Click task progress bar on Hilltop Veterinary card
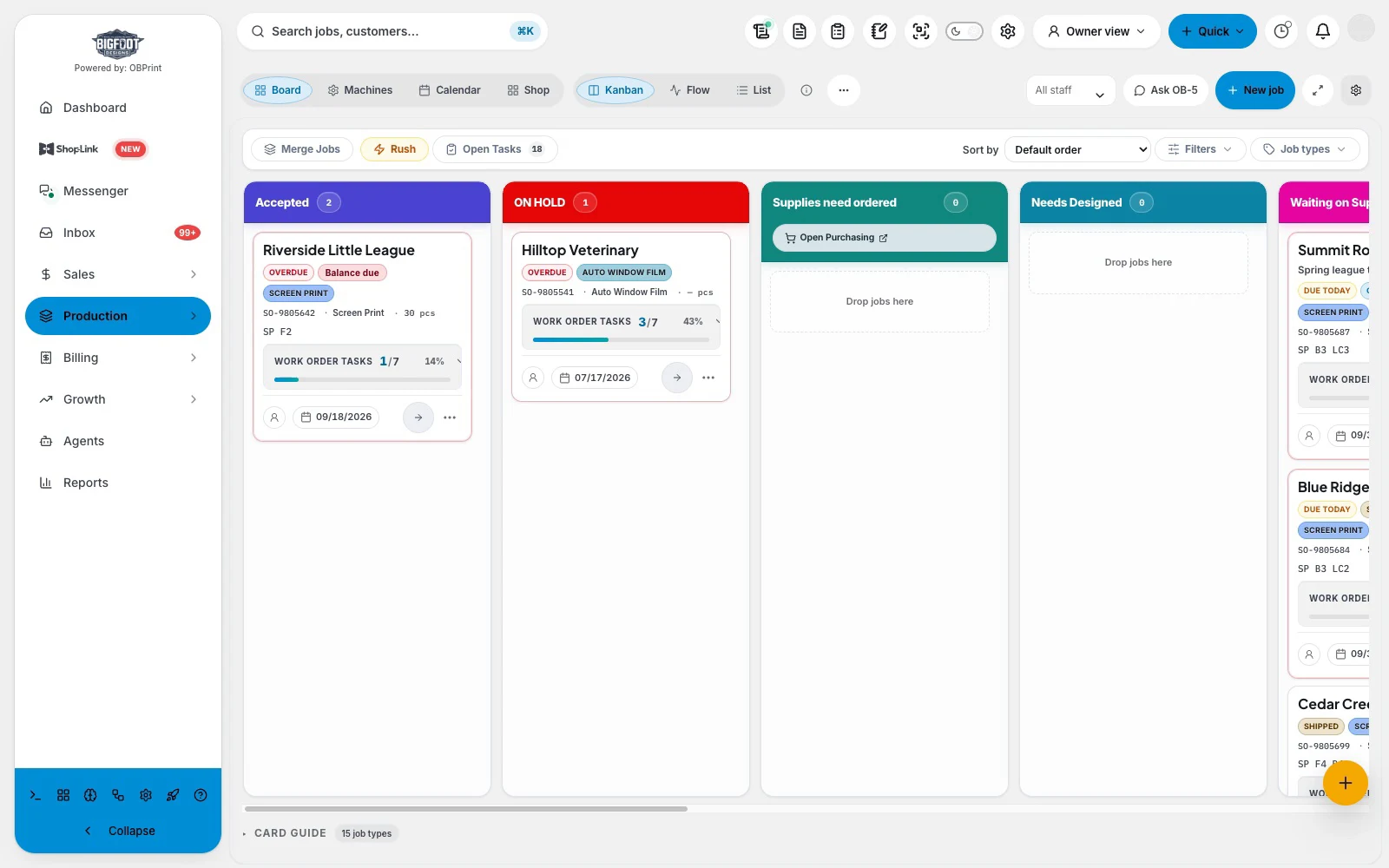Viewport: 1389px width, 868px height. 621,339
